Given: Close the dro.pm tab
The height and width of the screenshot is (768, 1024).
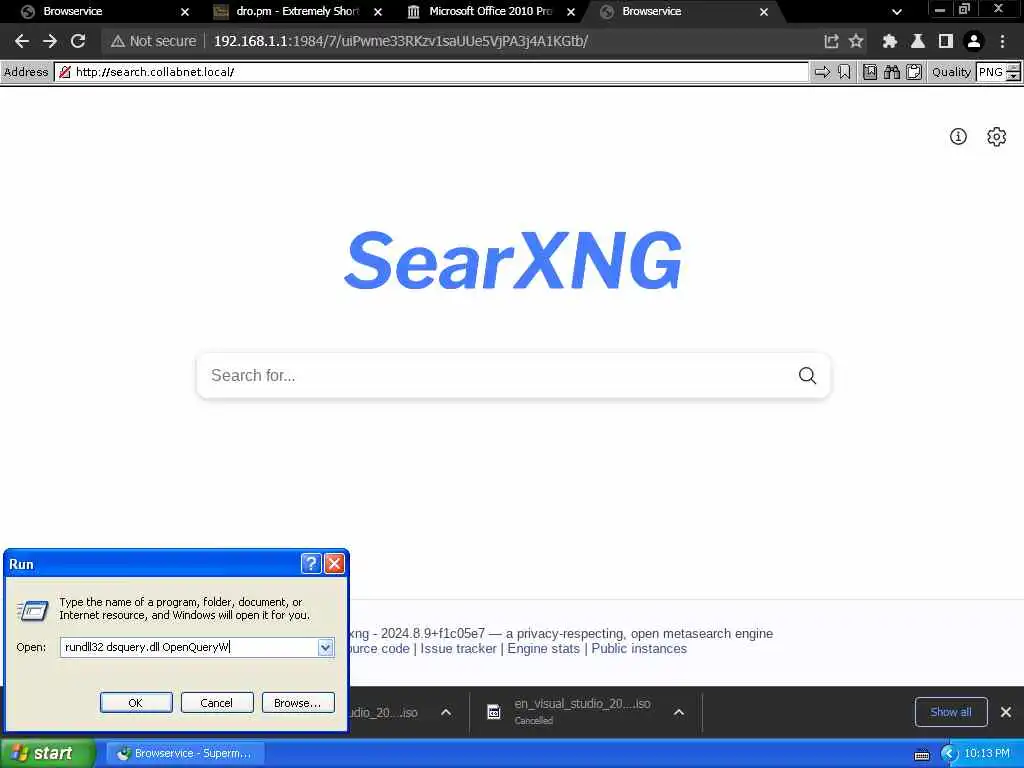Looking at the screenshot, I should pos(377,12).
